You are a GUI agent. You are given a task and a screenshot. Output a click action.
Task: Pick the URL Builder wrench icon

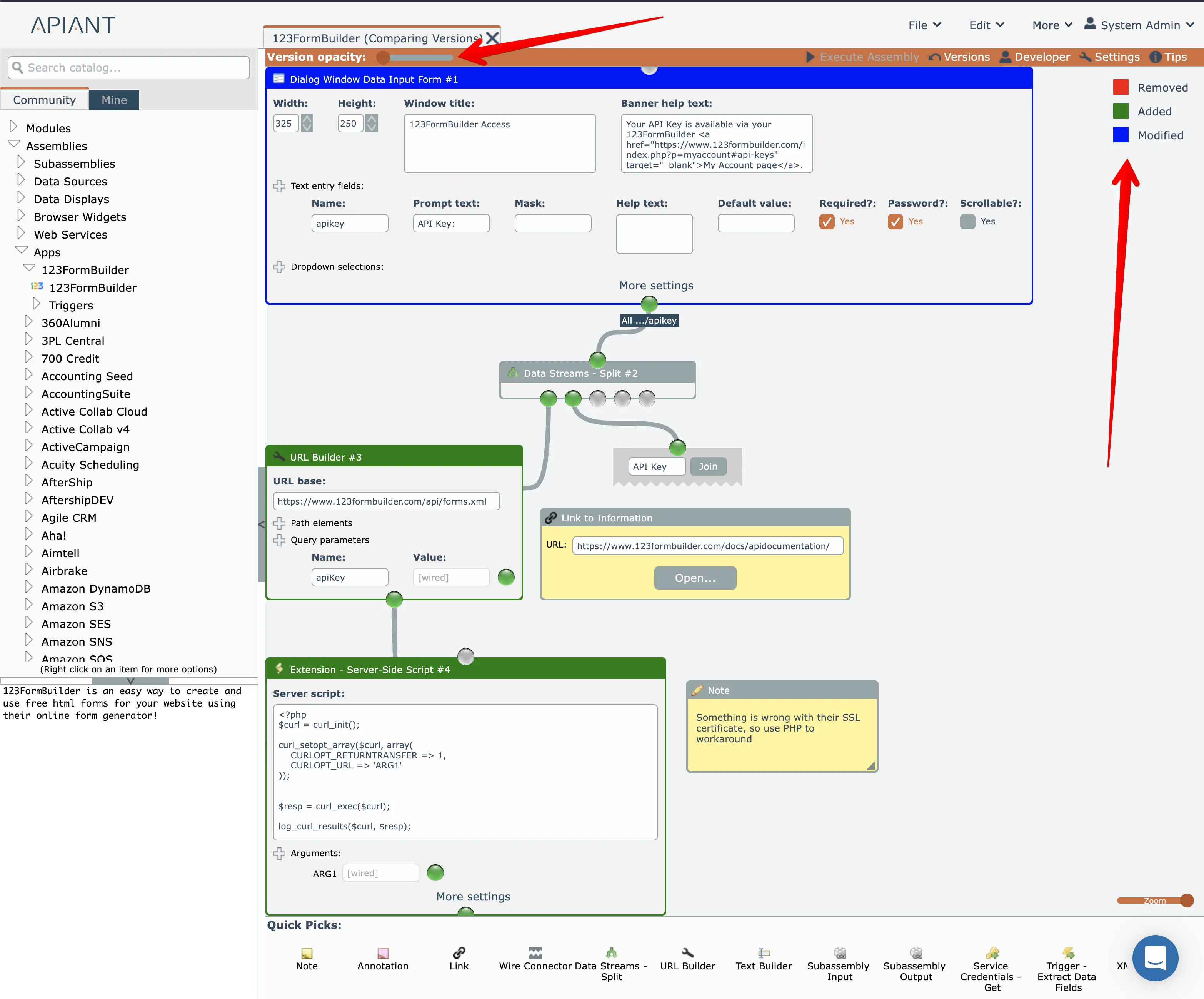[687, 952]
